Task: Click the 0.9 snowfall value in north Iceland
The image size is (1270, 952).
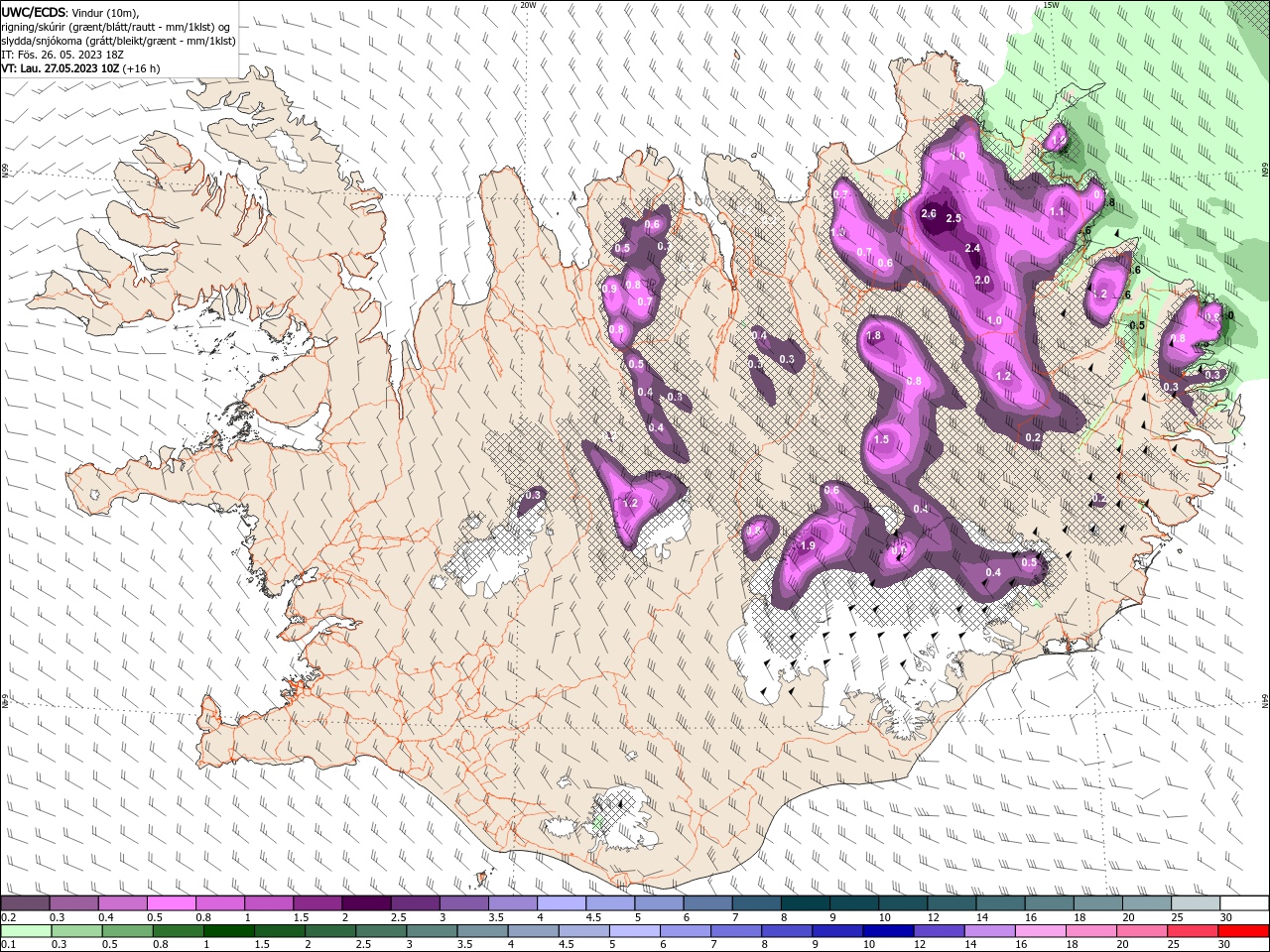Action: point(609,288)
